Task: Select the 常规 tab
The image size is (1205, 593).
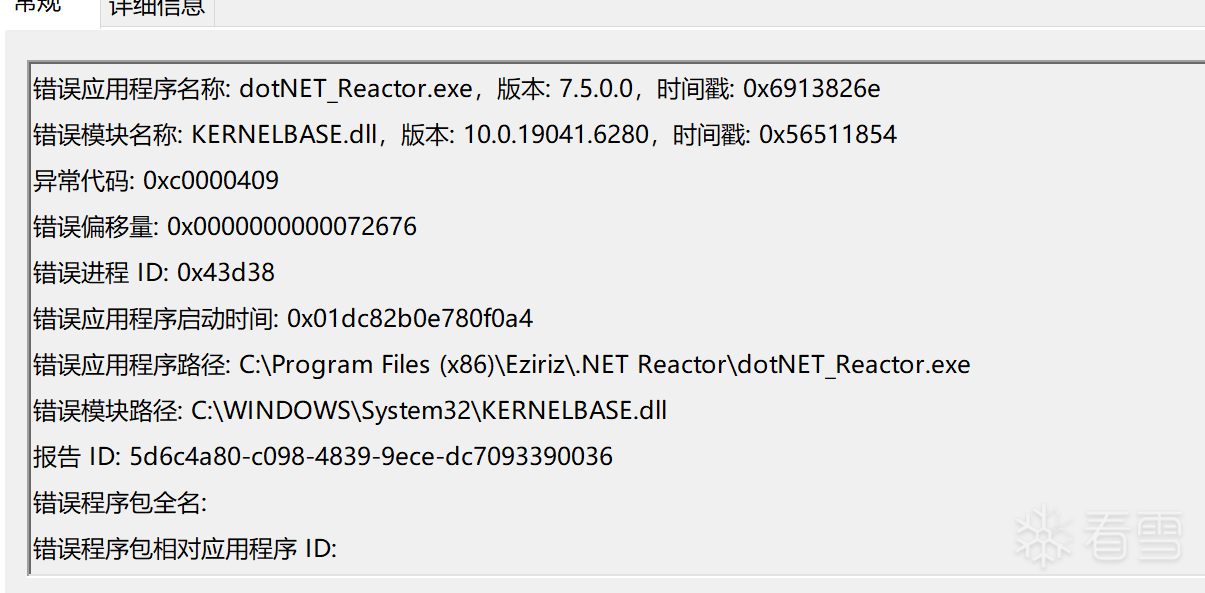Action: 40,6
